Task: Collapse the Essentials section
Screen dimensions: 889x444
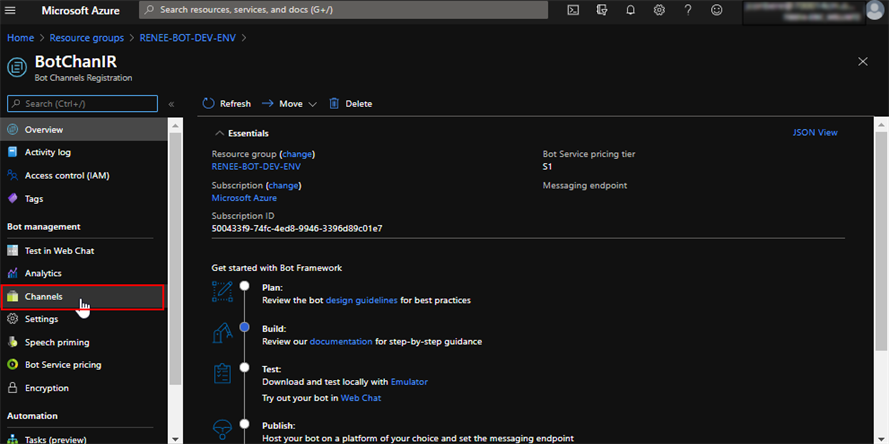Action: click(x=219, y=133)
